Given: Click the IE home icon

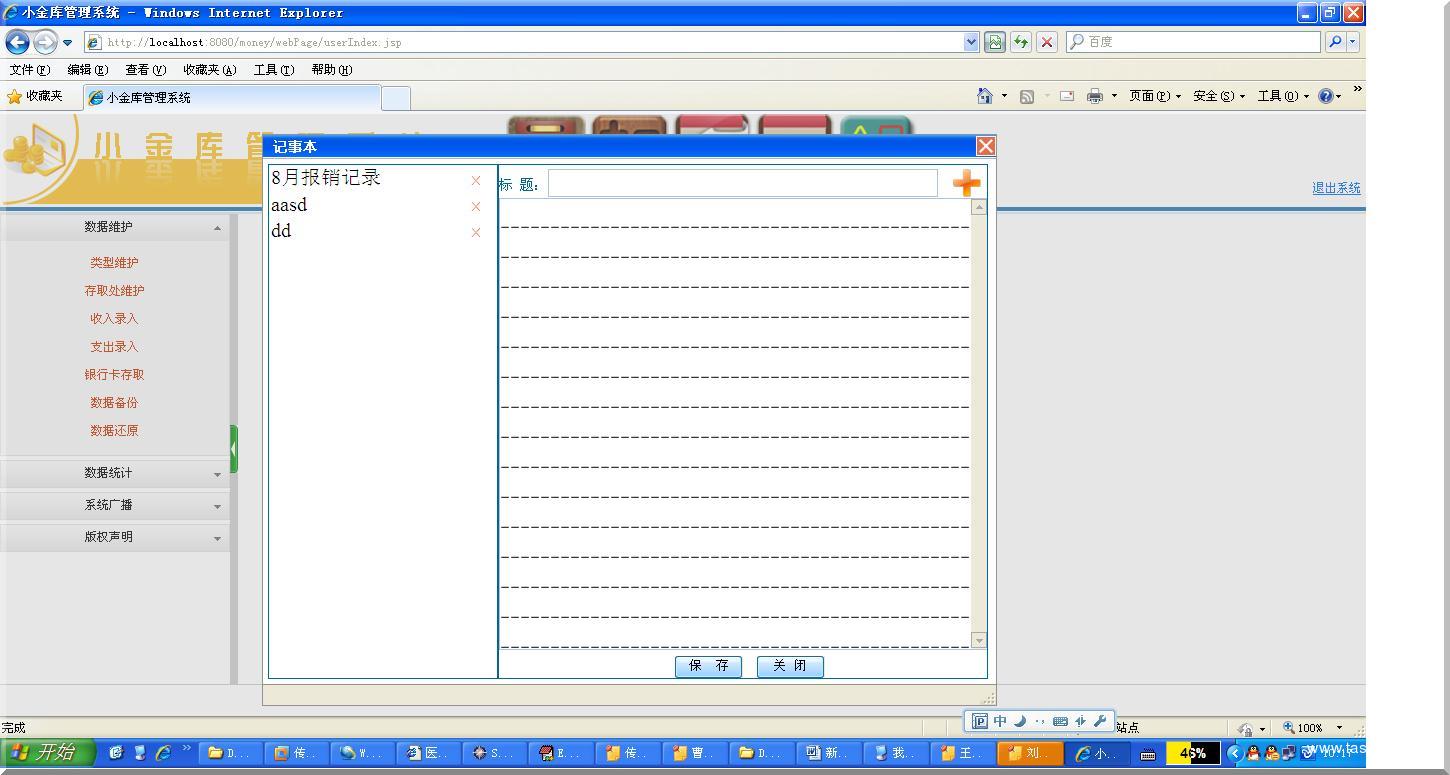Looking at the screenshot, I should click(985, 96).
